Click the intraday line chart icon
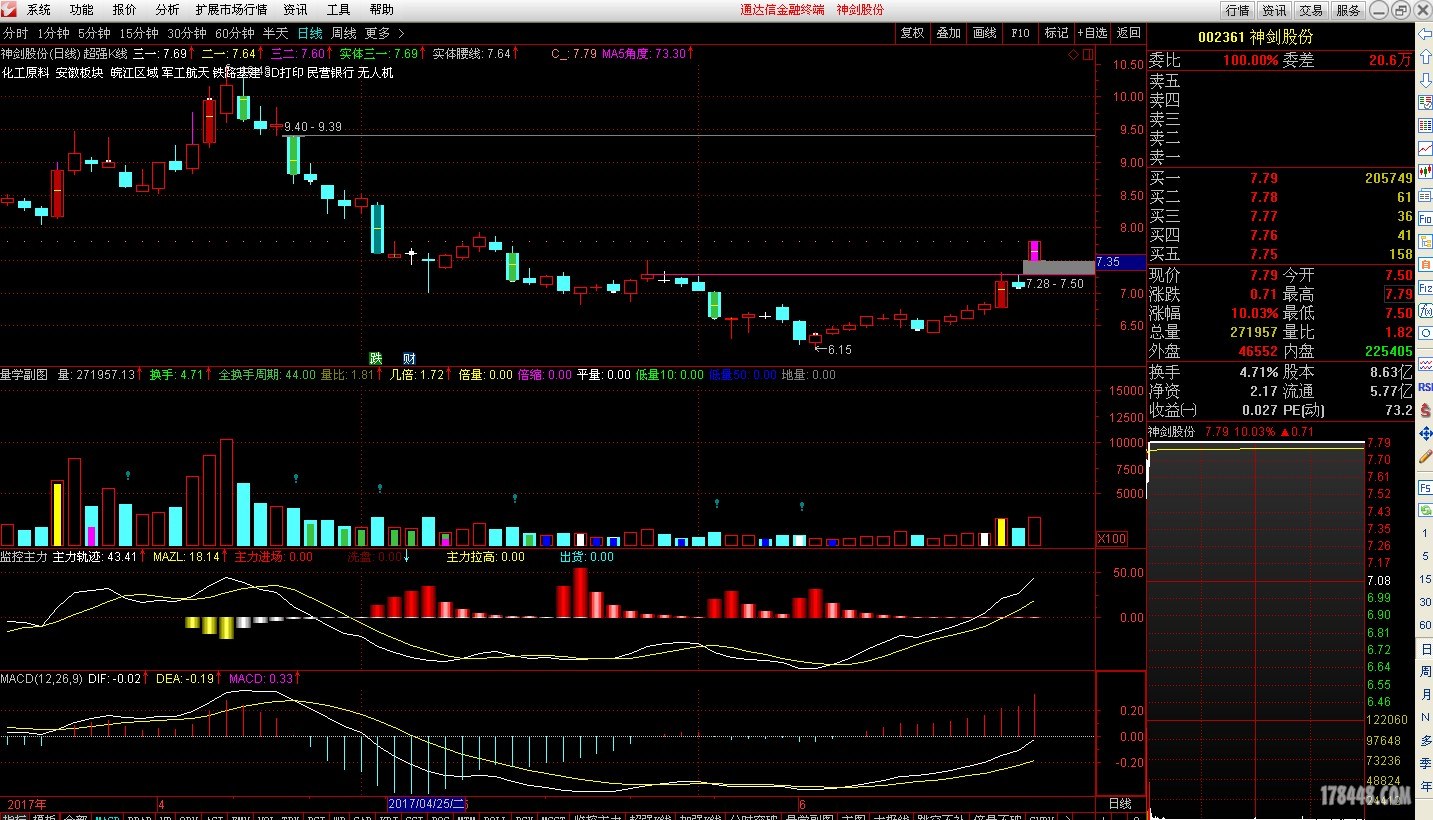This screenshot has height=820, width=1433. pos(1424,149)
